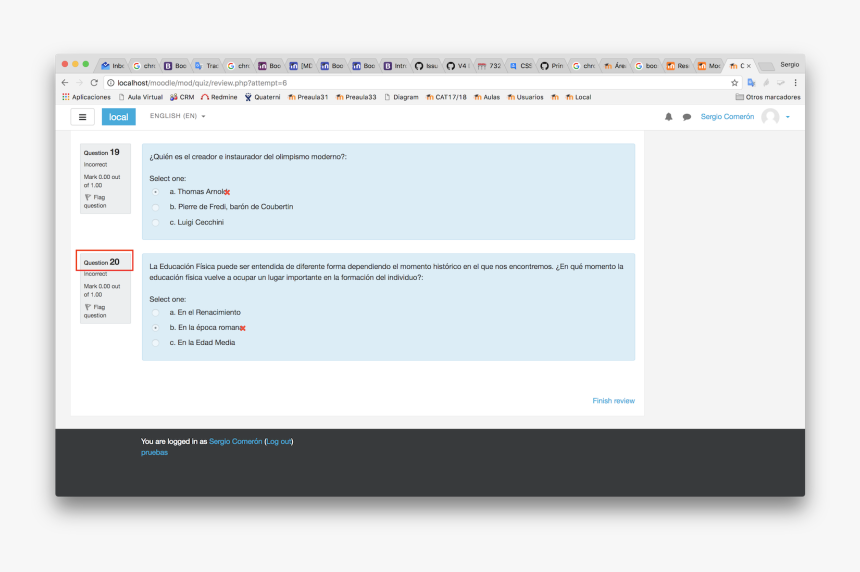Open the Chrome three-dot menu

click(x=795, y=83)
